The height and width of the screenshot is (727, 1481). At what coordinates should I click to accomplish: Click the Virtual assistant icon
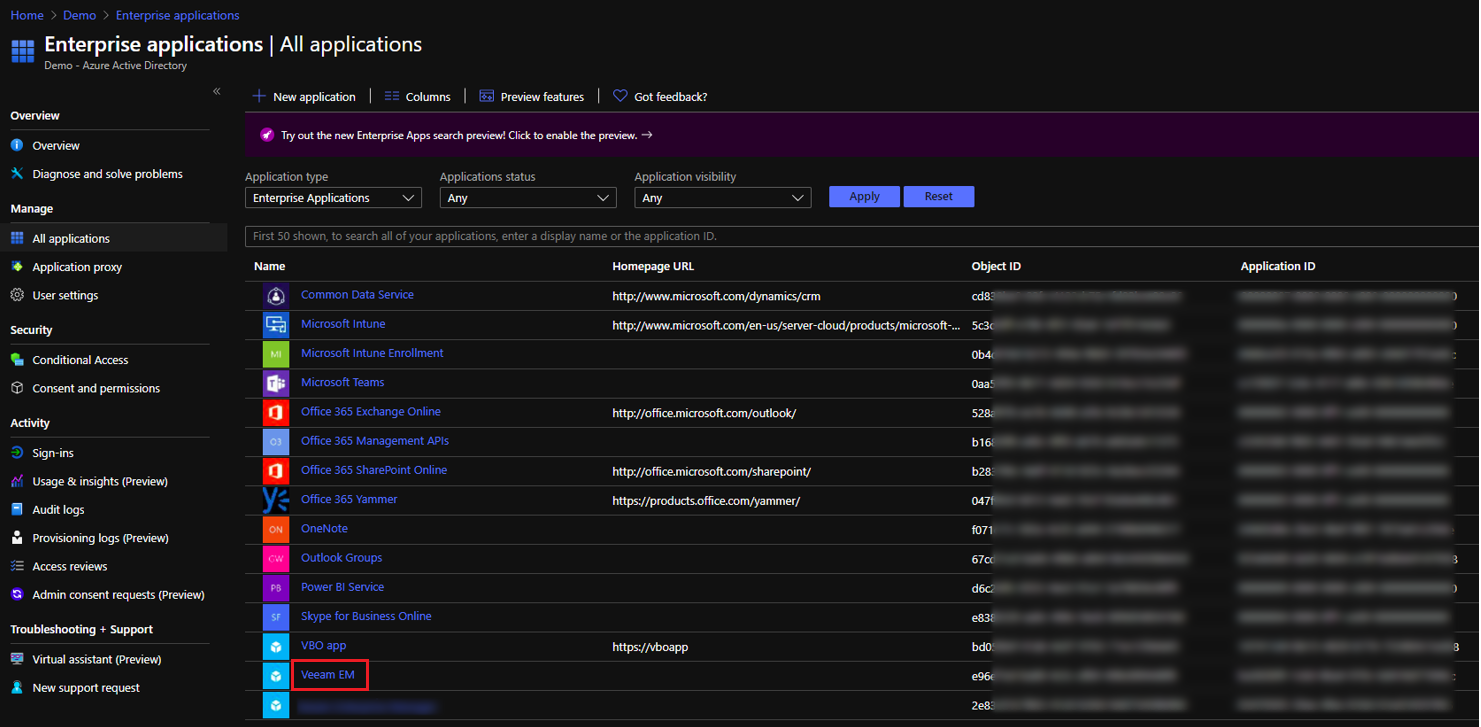point(17,659)
